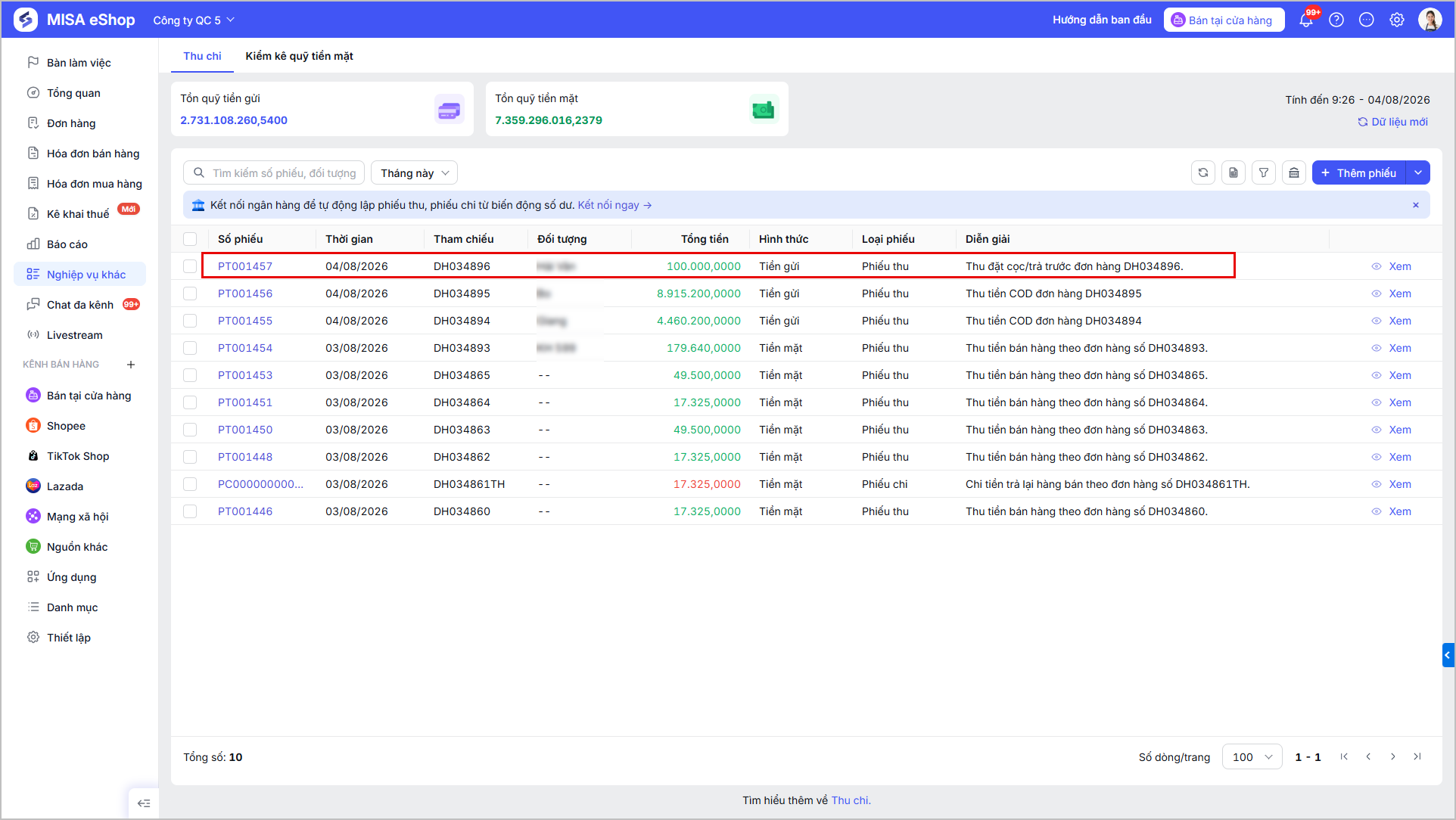Click the notification bell icon
This screenshot has height=820, width=1456.
point(1306,20)
